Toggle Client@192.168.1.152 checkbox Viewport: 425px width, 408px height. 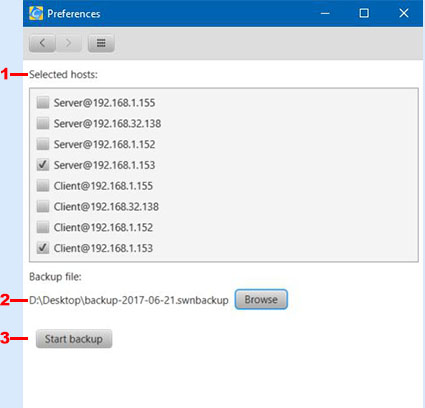(43, 227)
